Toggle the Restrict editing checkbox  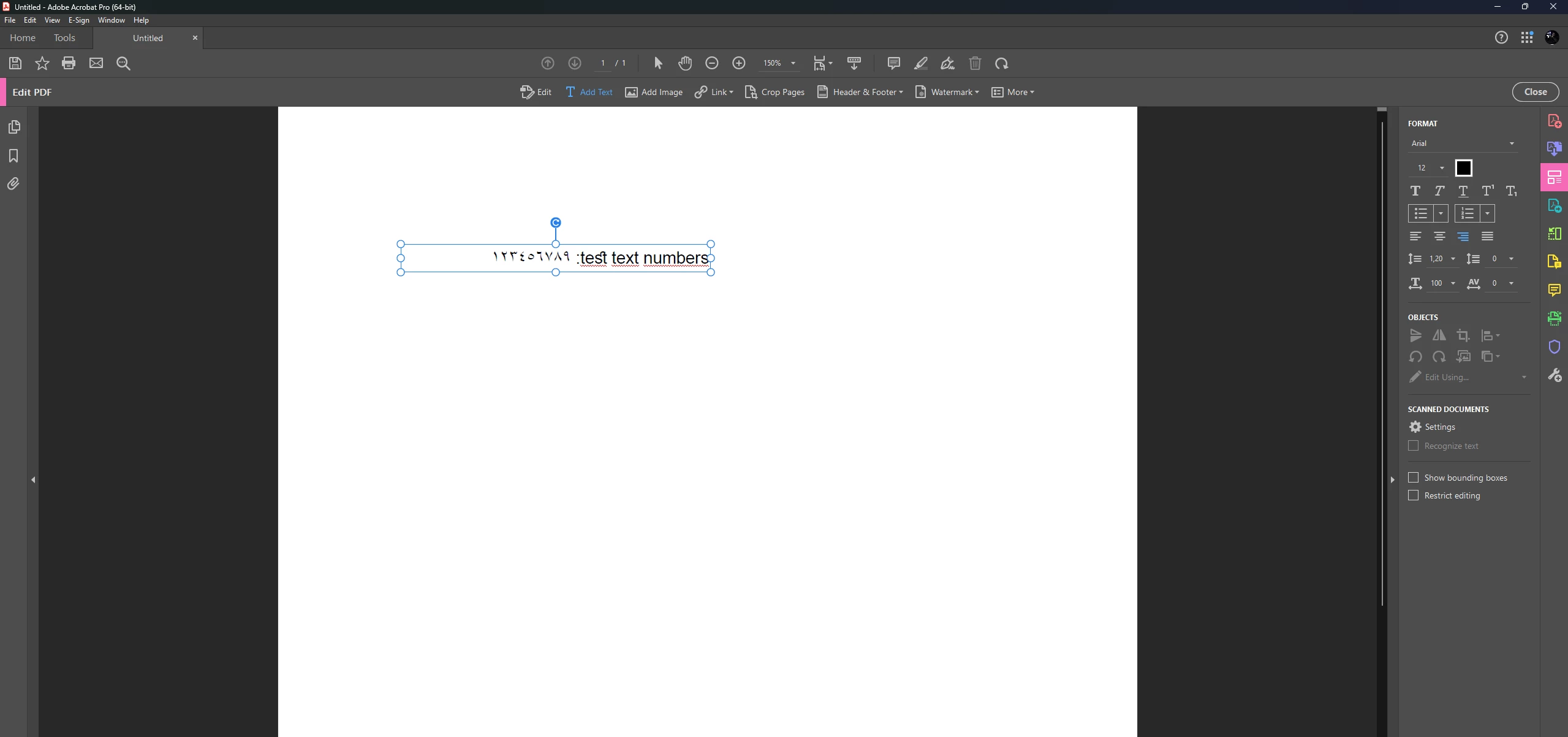pos(1414,495)
